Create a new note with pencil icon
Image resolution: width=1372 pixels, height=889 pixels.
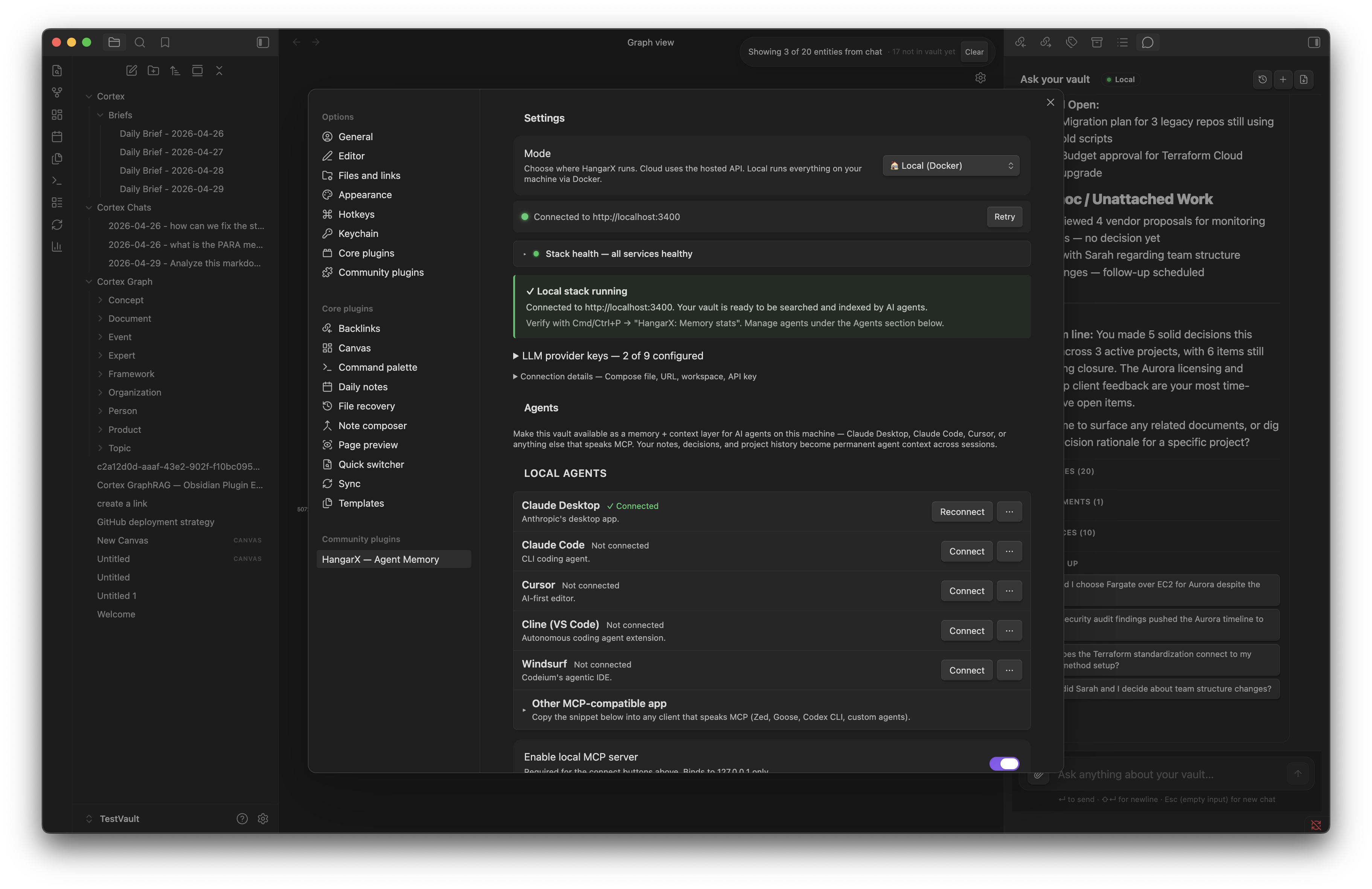click(131, 70)
